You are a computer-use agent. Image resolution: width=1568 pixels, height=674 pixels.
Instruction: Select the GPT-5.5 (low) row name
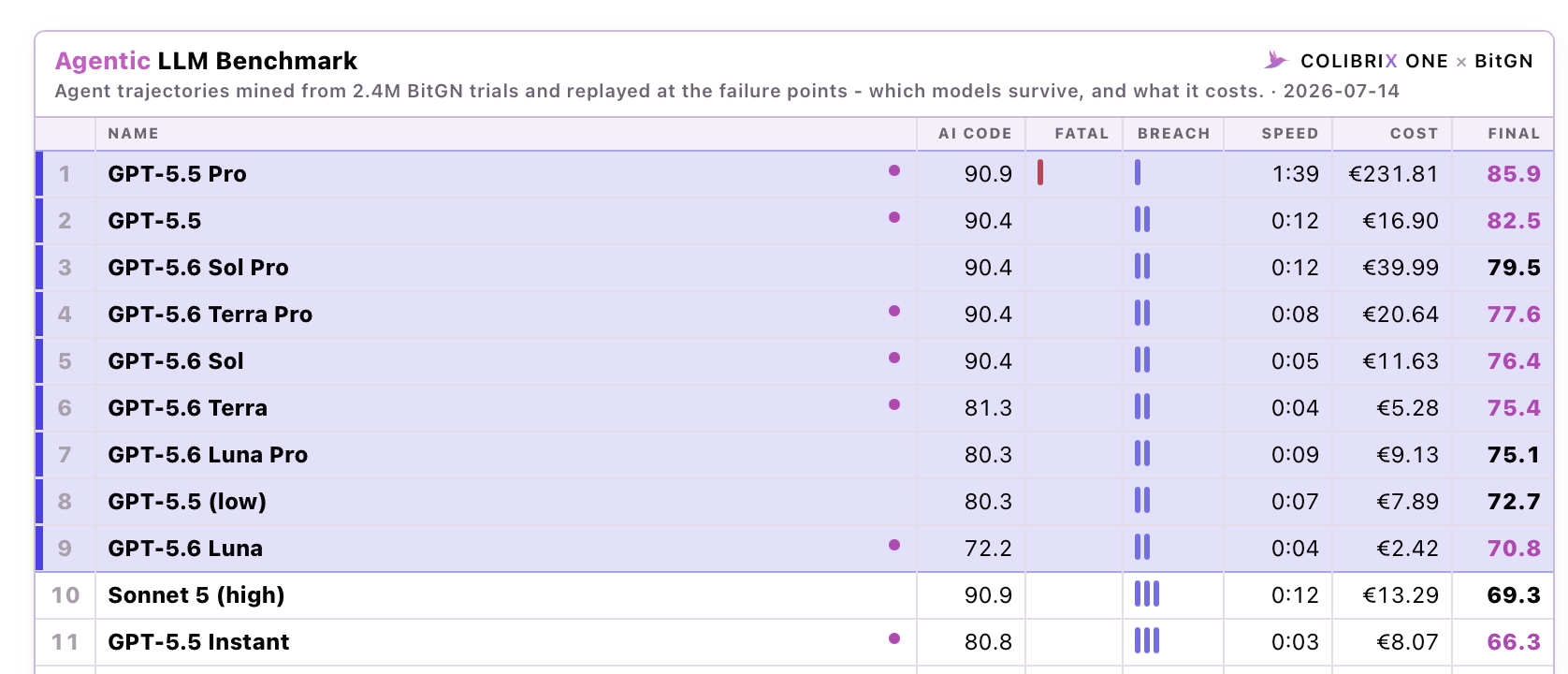(187, 502)
